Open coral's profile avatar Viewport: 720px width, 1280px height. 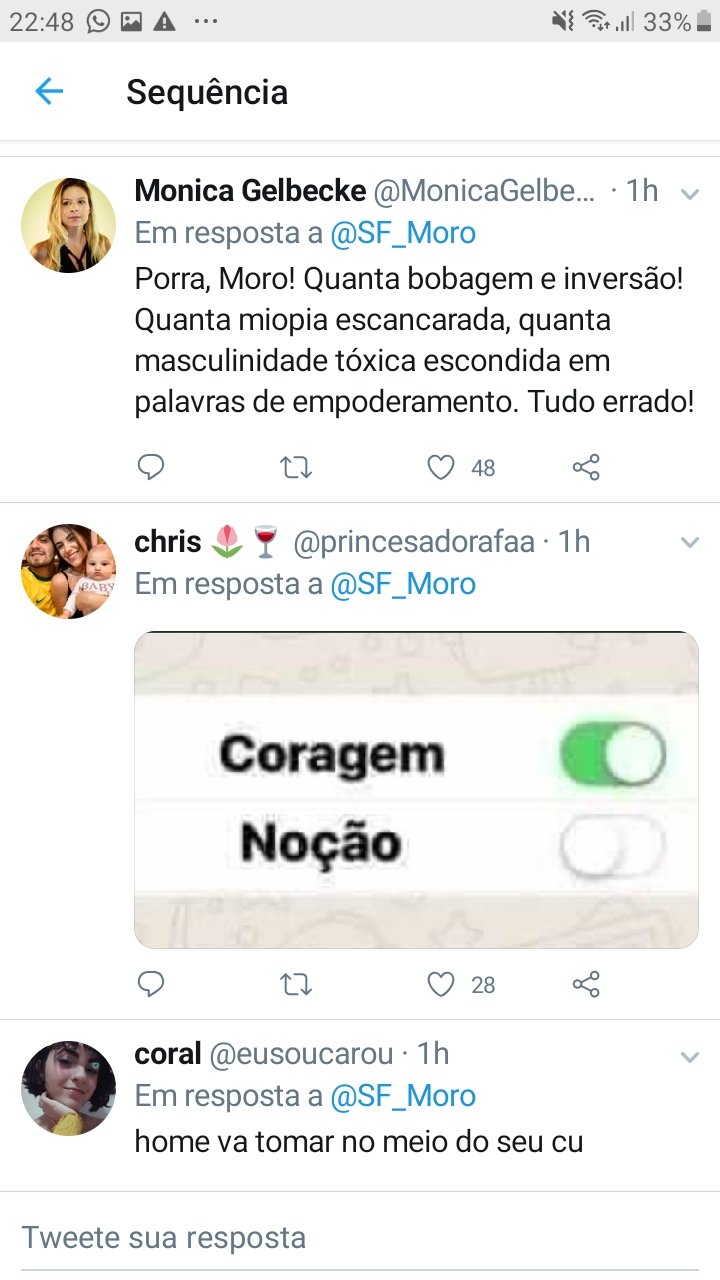(x=68, y=1088)
